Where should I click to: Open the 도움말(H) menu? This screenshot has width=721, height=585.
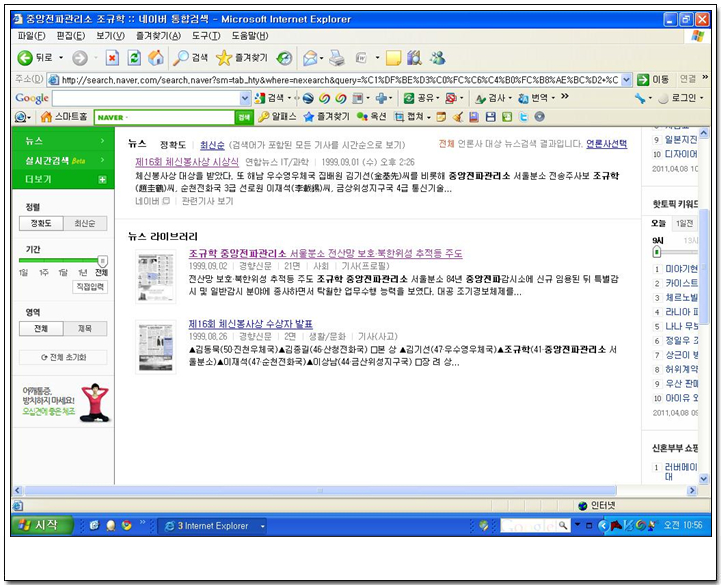[x=250, y=35]
